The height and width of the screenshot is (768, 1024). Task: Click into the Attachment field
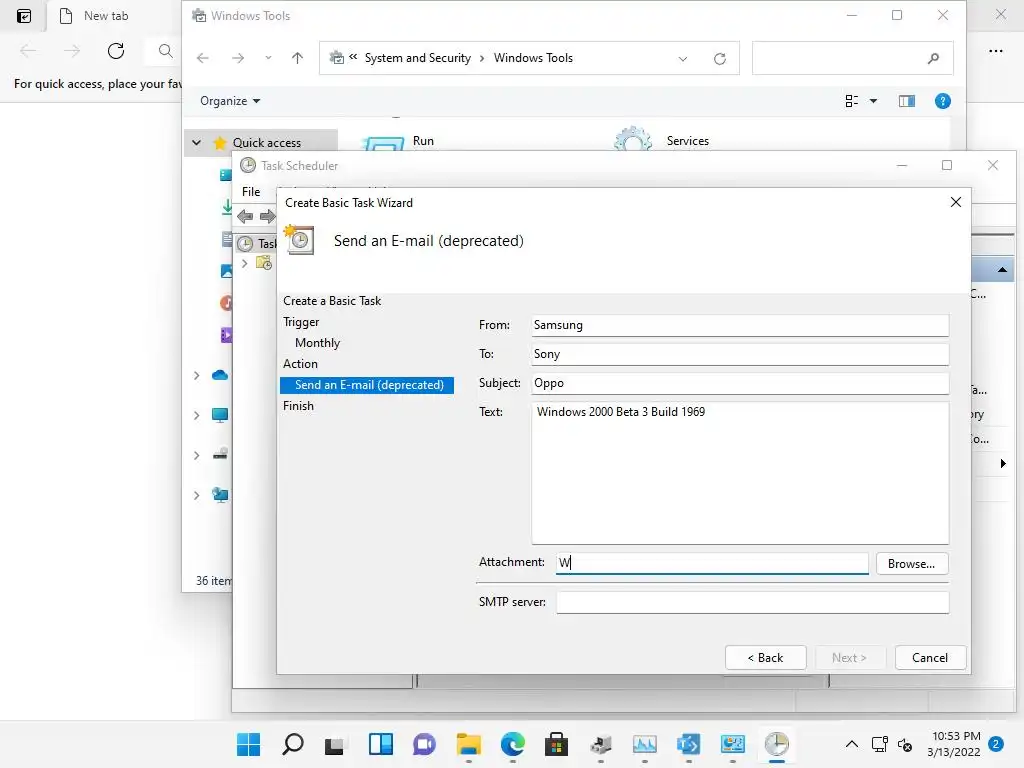click(712, 563)
